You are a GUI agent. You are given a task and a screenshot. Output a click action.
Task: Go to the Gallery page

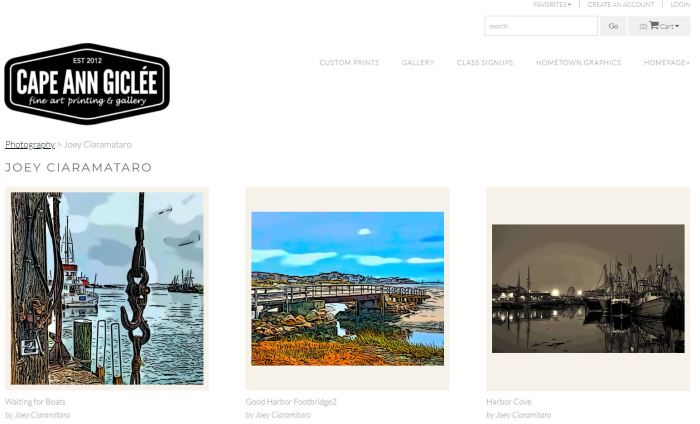(x=418, y=62)
